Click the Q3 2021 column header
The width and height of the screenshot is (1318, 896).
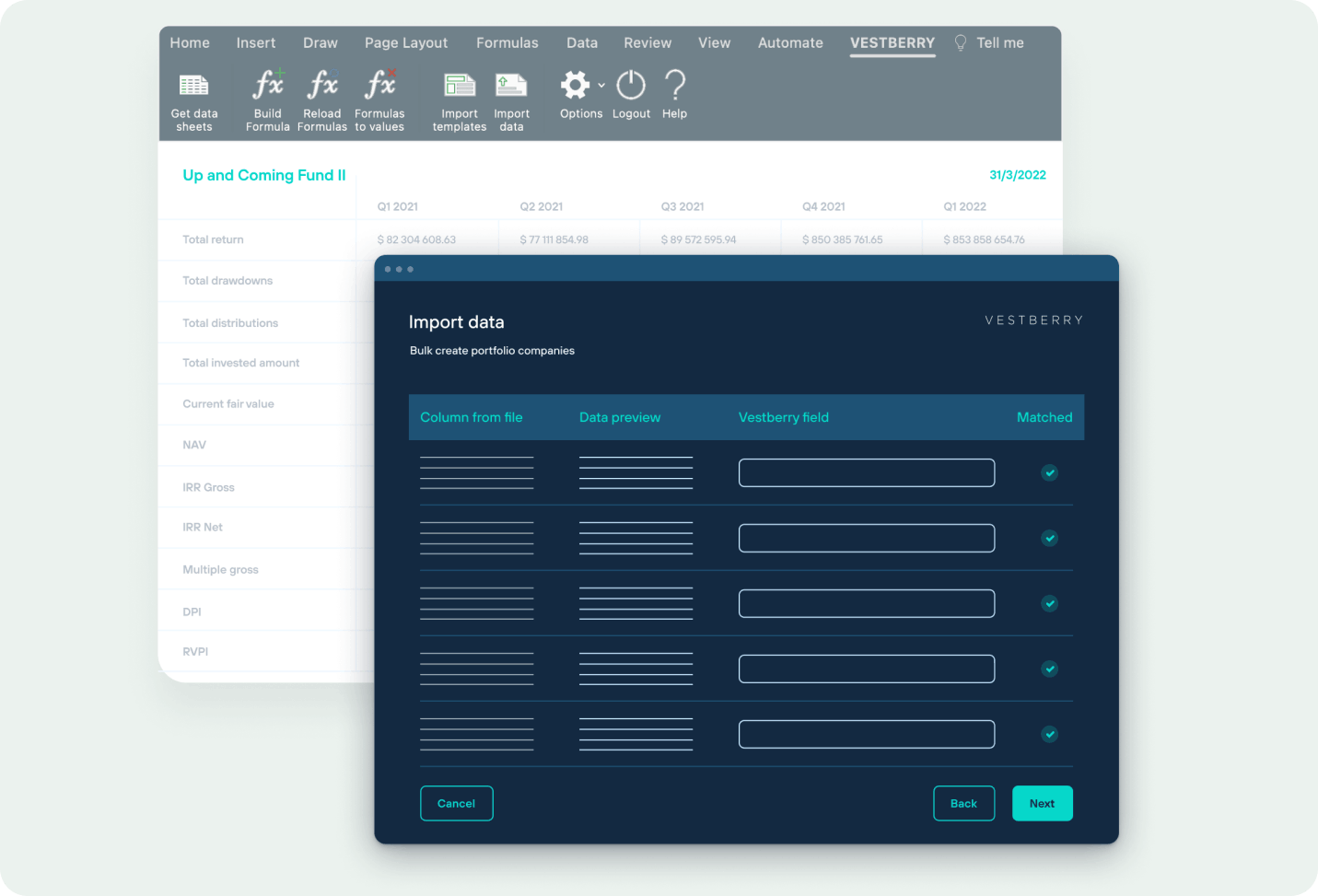click(682, 206)
